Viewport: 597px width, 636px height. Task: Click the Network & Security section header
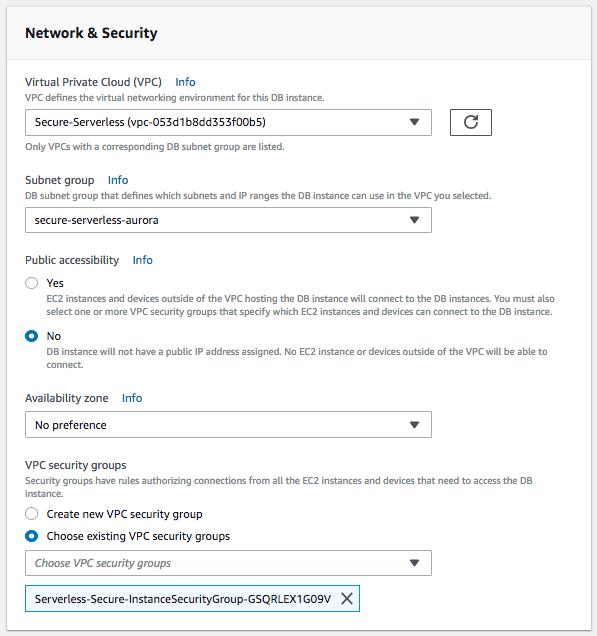coord(91,33)
